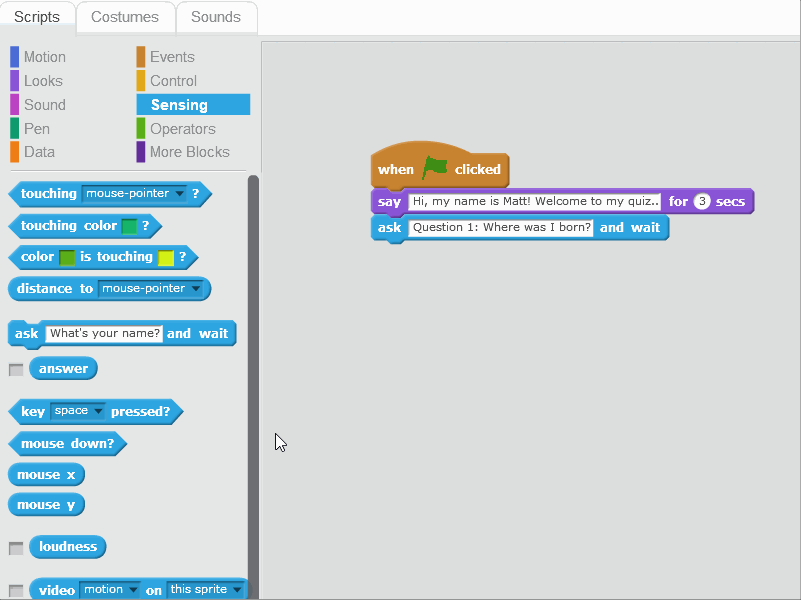
Task: Toggle the video motion reporter checkbox
Action: pos(16,591)
